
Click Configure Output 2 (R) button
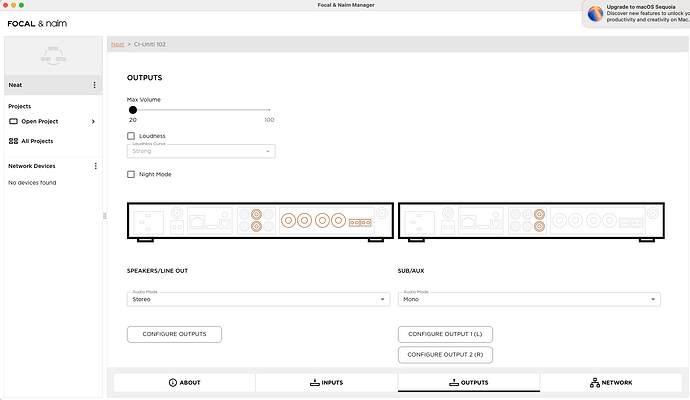click(x=445, y=355)
